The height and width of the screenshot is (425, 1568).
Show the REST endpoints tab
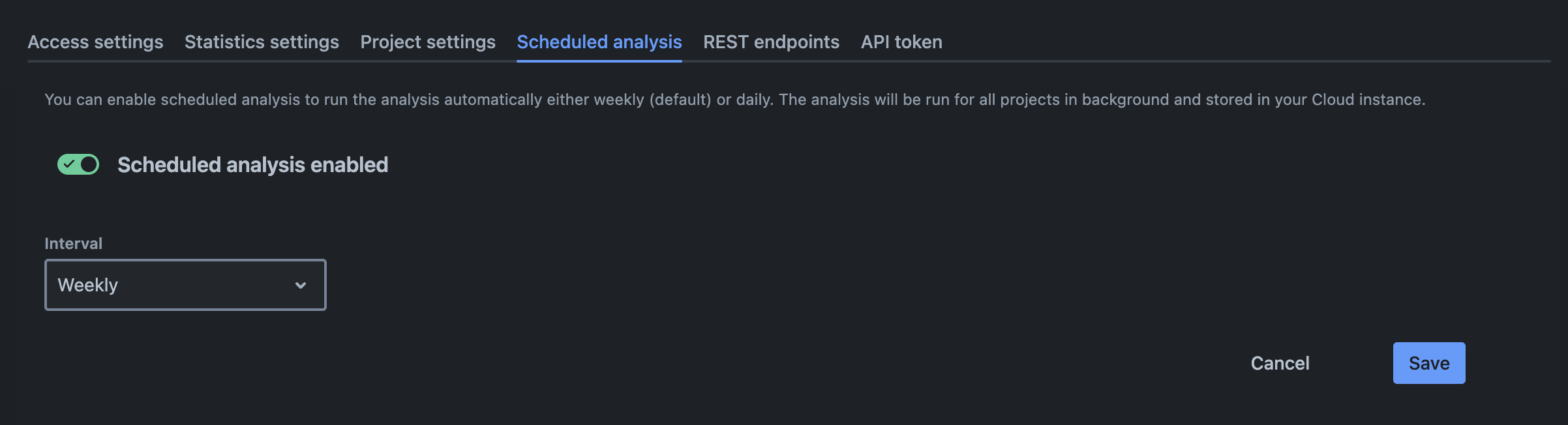tap(771, 42)
